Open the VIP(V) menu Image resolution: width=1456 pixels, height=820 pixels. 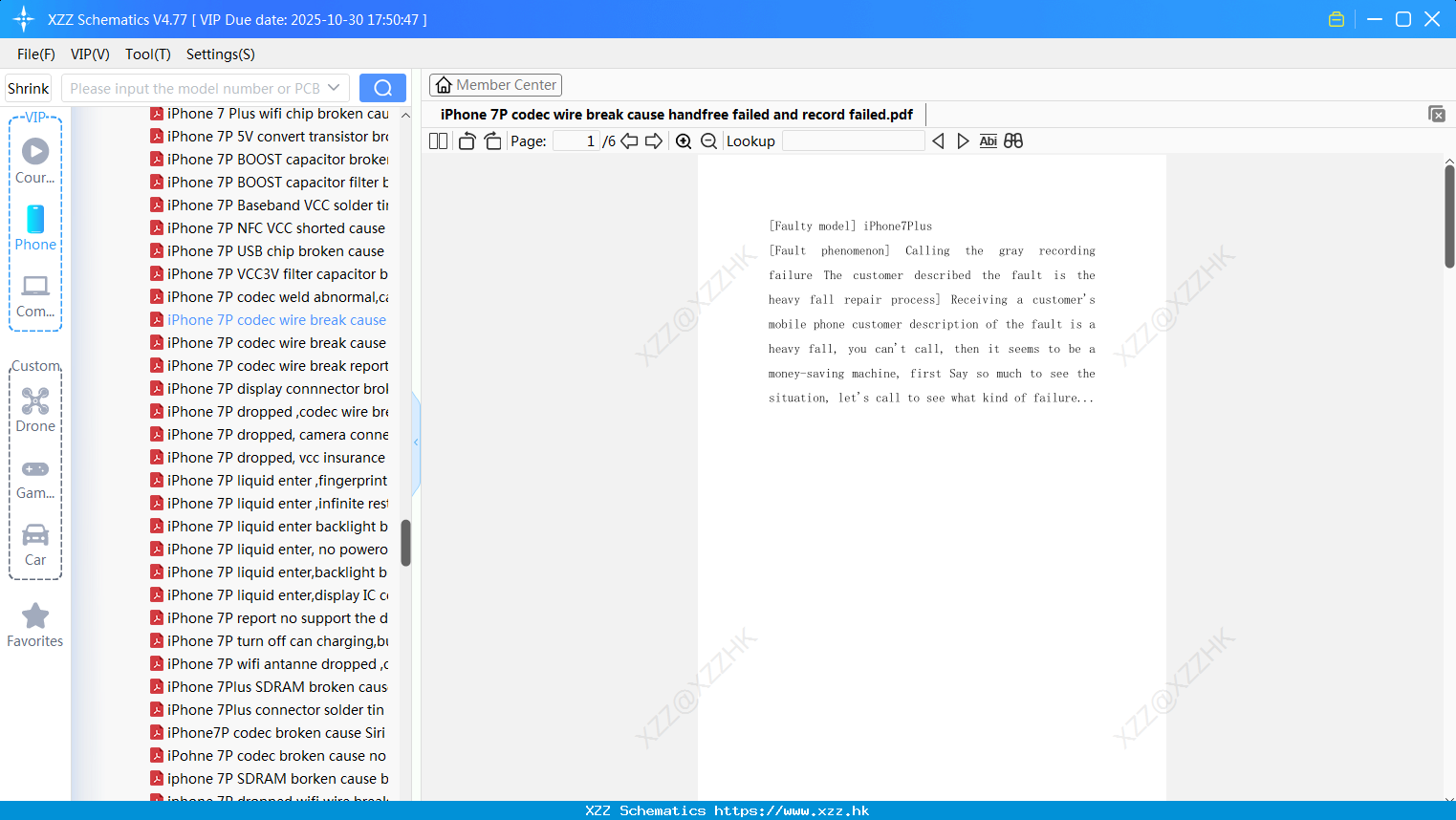tap(90, 54)
